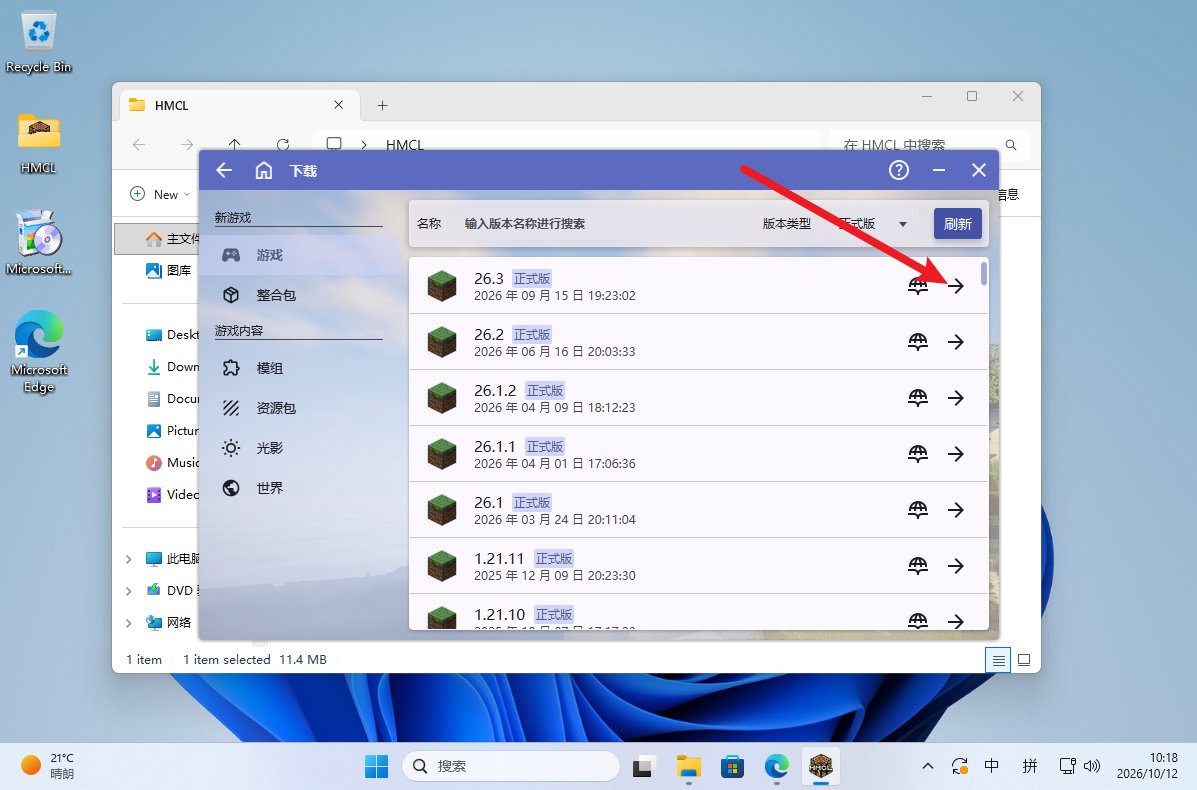This screenshot has width=1197, height=790.
Task: Open the wiki globe icon for version 26.1
Action: 918,510
